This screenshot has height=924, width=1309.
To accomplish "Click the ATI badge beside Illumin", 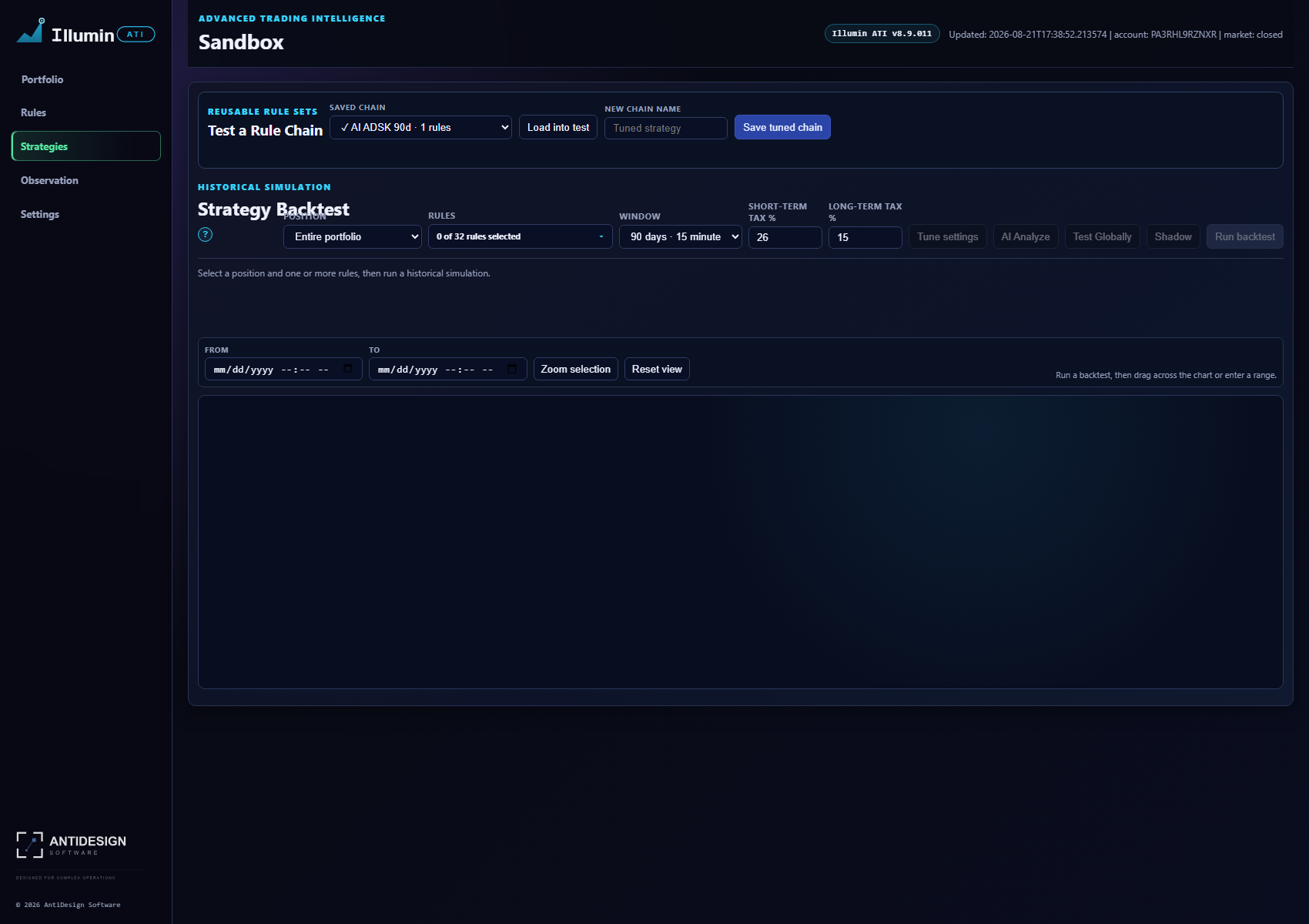I will 136,34.
